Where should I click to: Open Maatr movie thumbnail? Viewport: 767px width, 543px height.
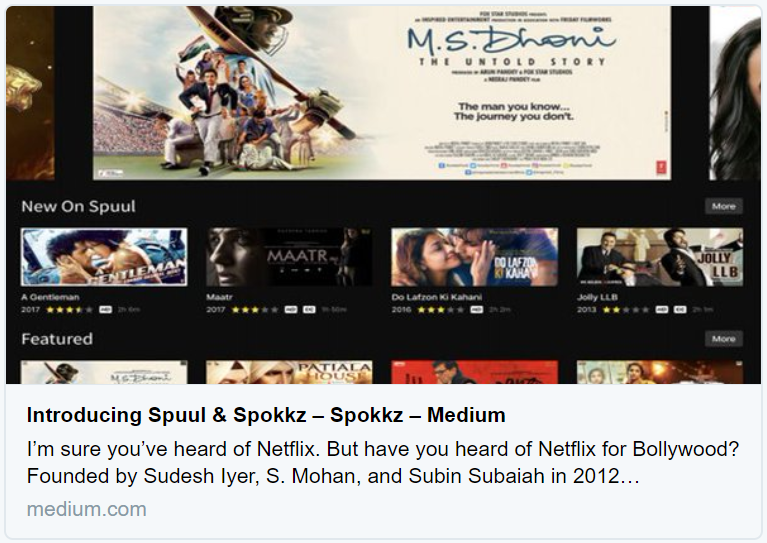[x=289, y=257]
